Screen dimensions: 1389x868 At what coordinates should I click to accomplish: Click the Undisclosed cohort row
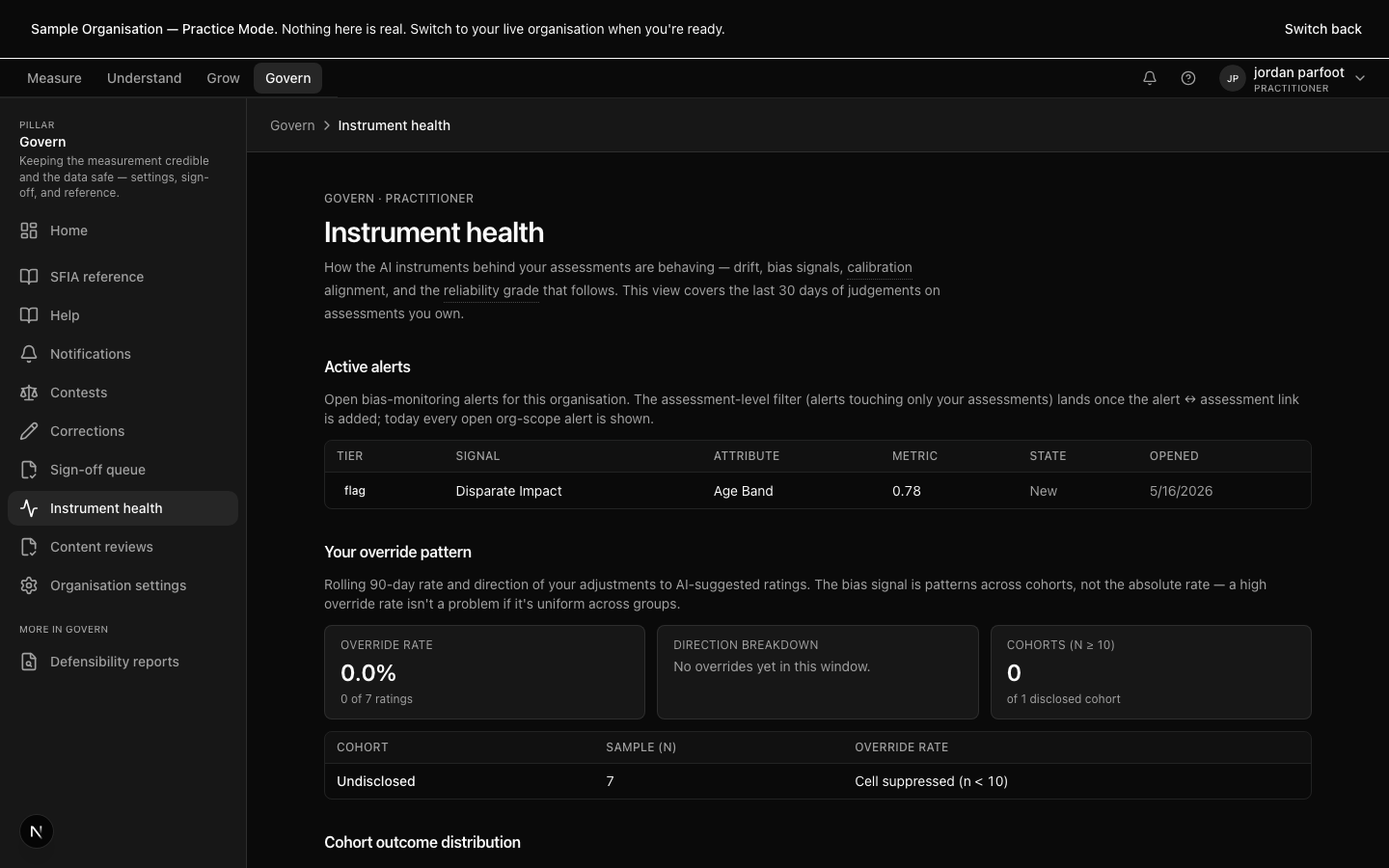pyautogui.click(x=818, y=781)
